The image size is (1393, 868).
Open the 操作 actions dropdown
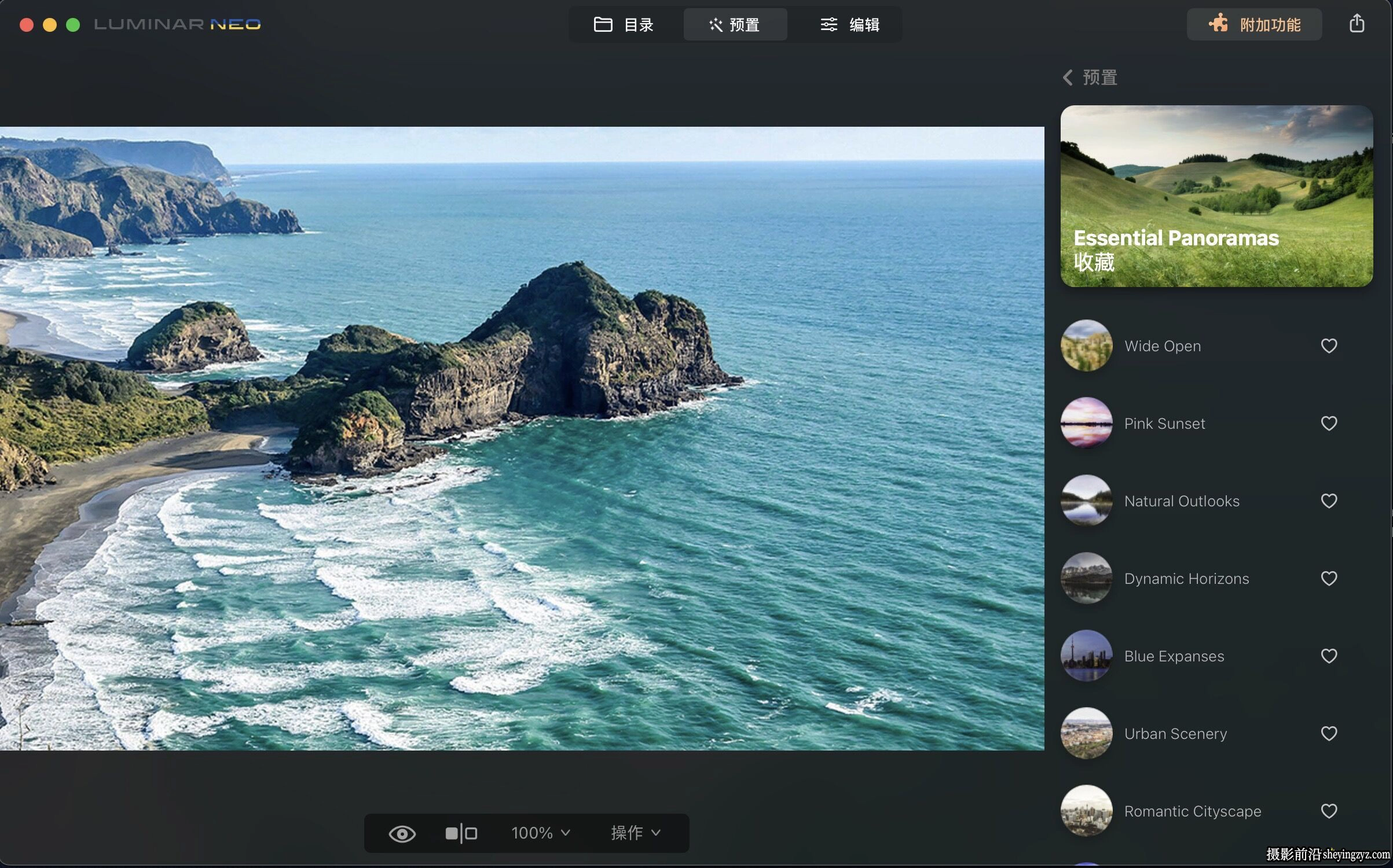tap(635, 833)
